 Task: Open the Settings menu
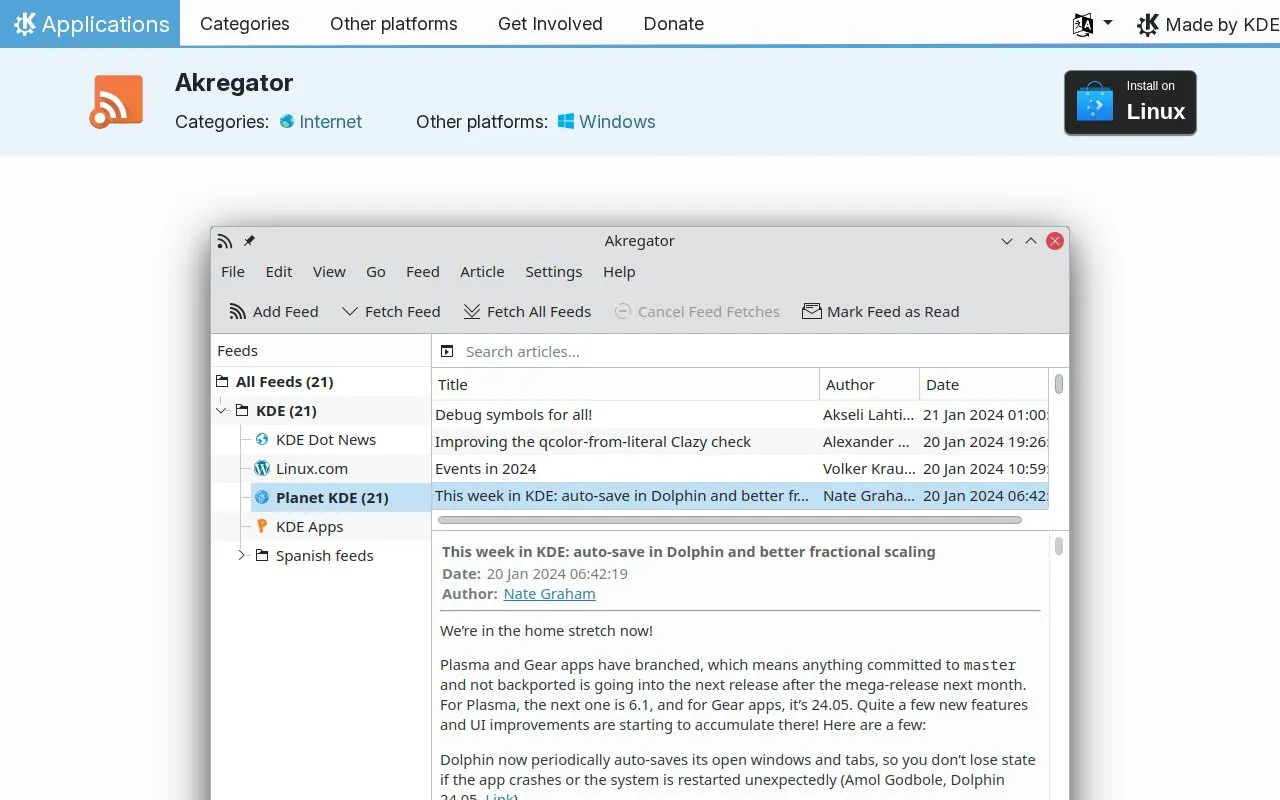554,272
